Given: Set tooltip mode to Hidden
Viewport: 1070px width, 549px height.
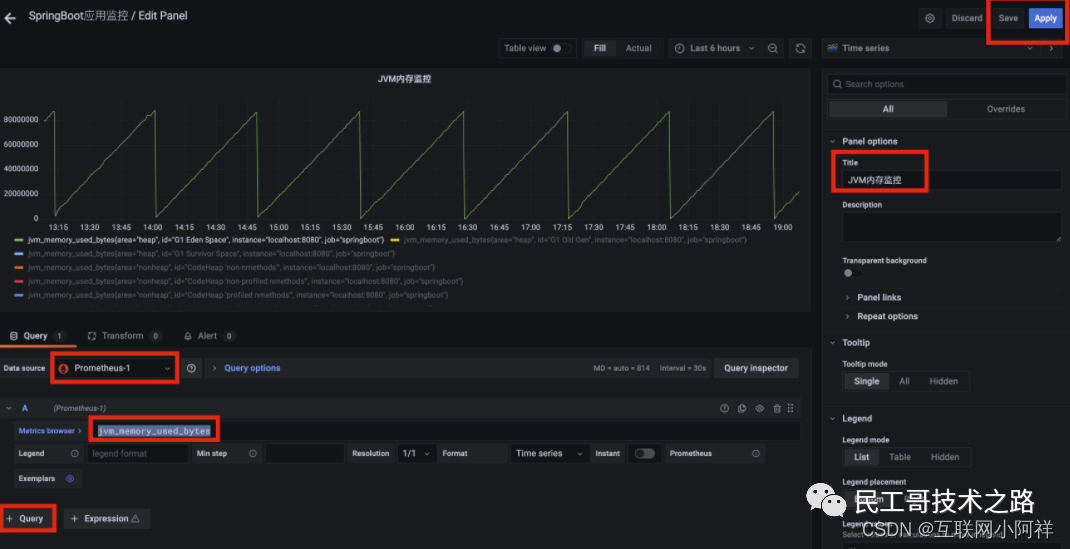Looking at the screenshot, I should [x=944, y=381].
